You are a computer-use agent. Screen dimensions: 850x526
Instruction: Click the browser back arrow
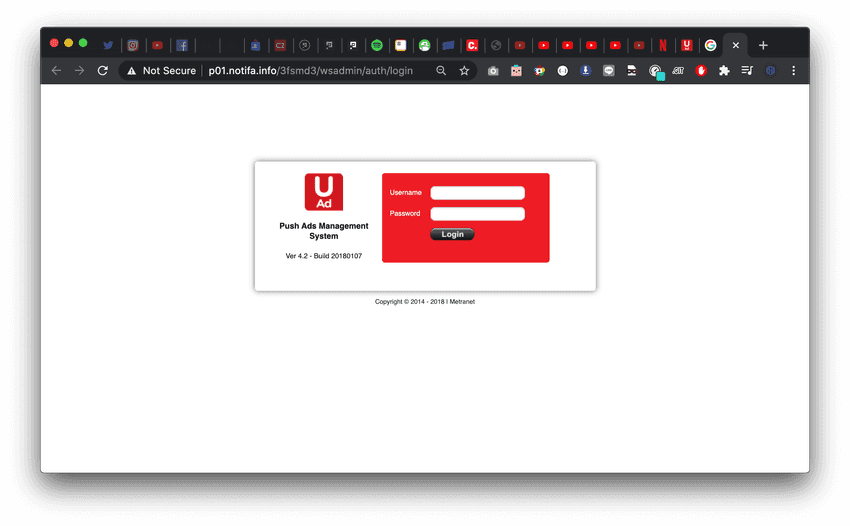[56, 71]
